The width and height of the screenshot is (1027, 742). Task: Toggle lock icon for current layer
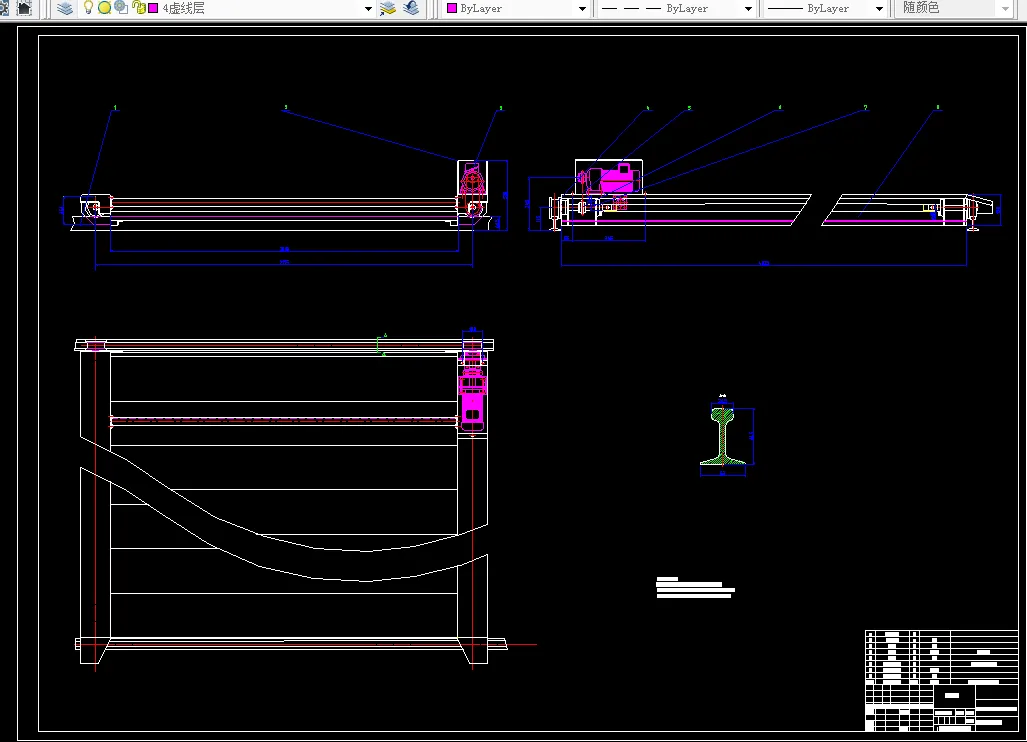(x=138, y=7)
